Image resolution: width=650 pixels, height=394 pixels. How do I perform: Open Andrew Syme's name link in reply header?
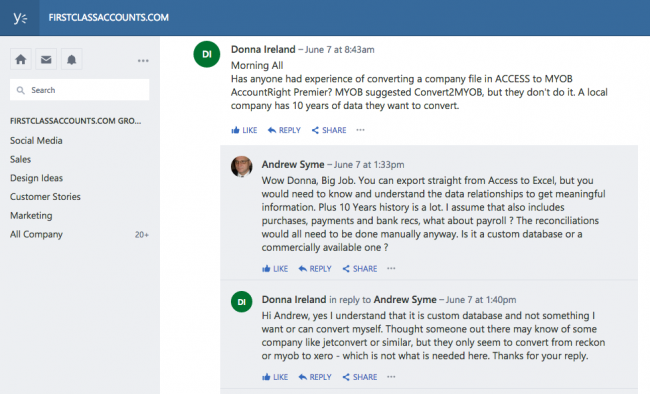pyautogui.click(x=293, y=165)
